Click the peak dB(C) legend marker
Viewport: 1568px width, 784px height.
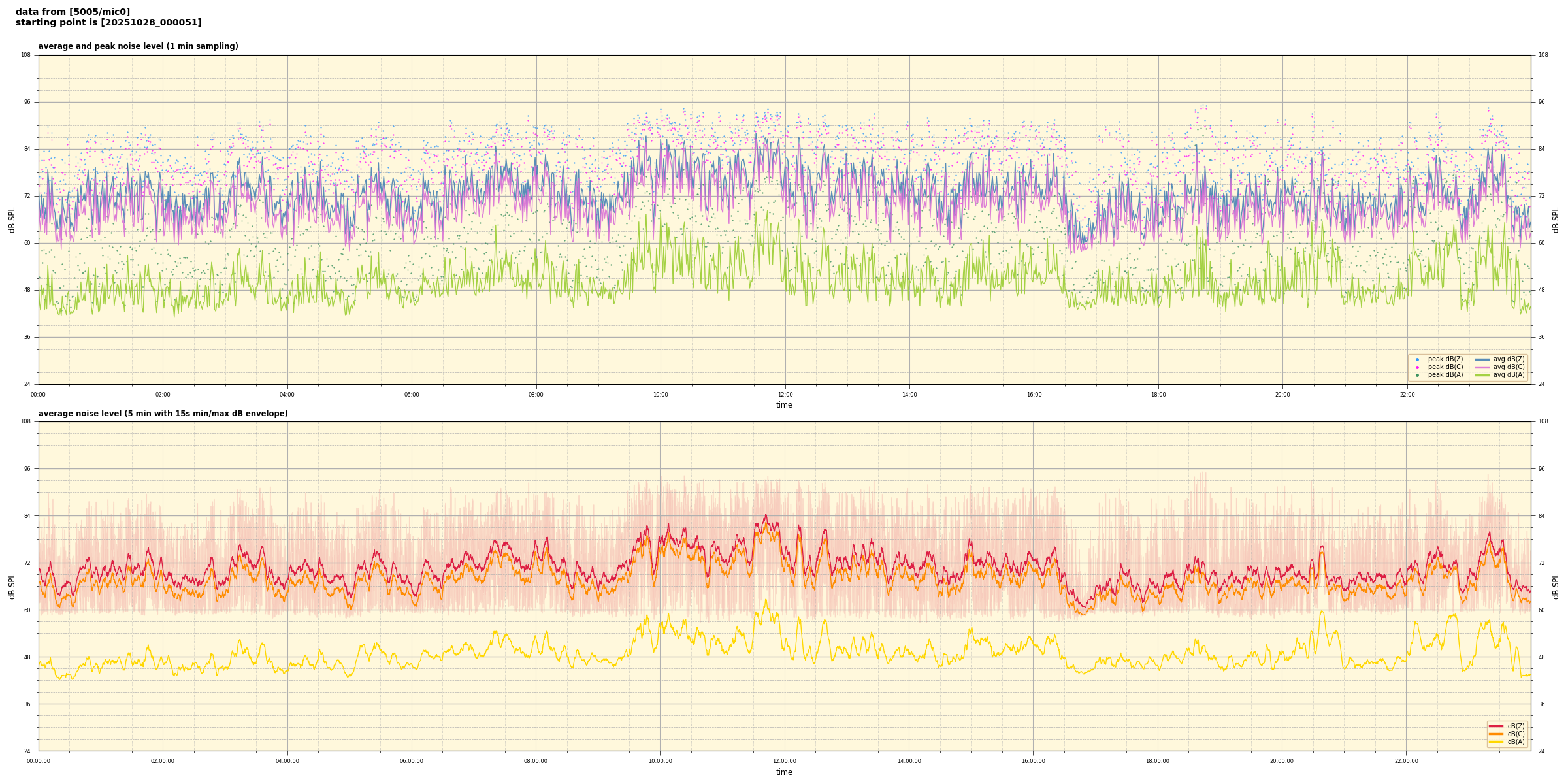pyautogui.click(x=1417, y=367)
